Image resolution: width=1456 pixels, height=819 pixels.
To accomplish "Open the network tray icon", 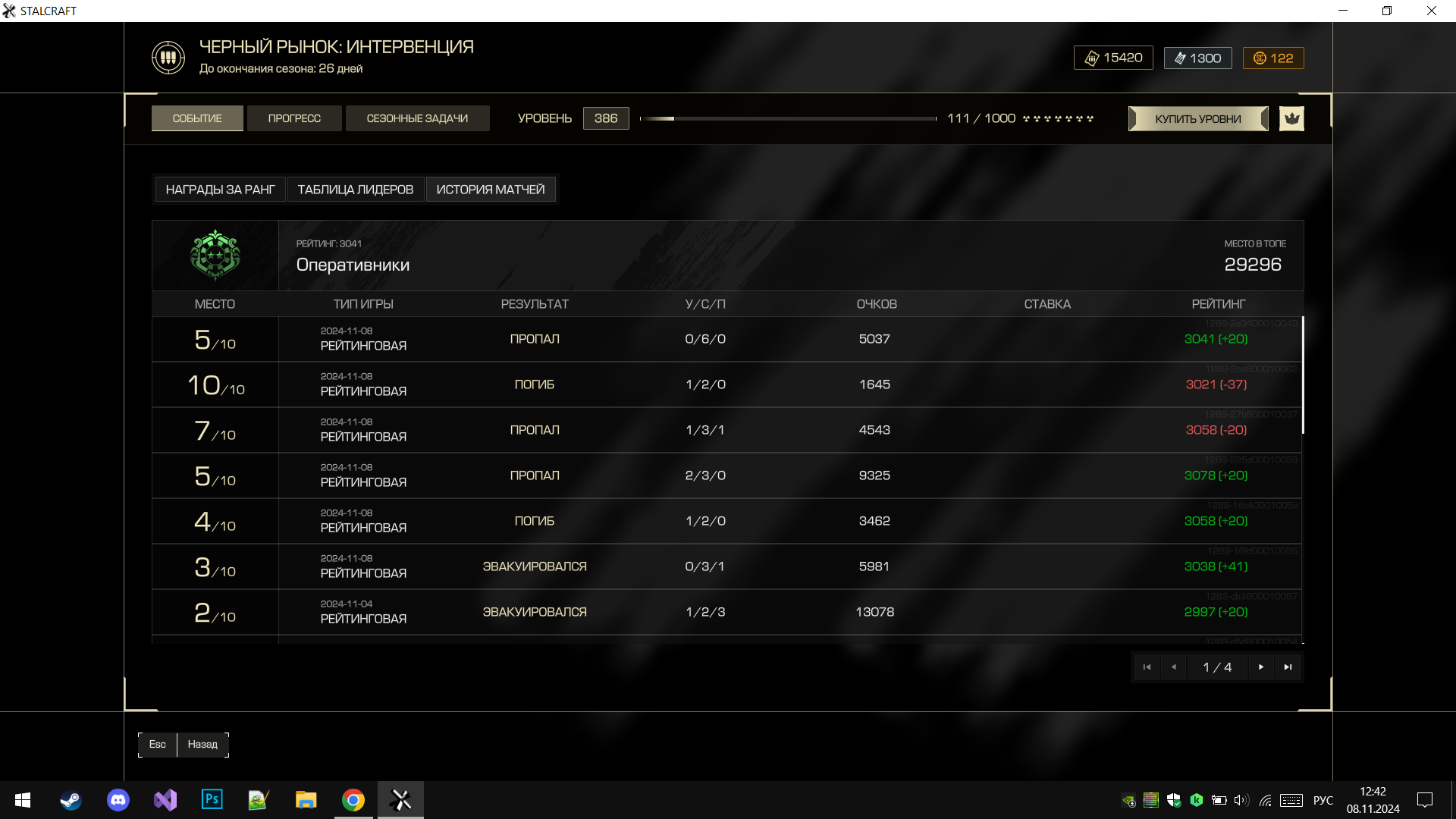I will pyautogui.click(x=1265, y=800).
